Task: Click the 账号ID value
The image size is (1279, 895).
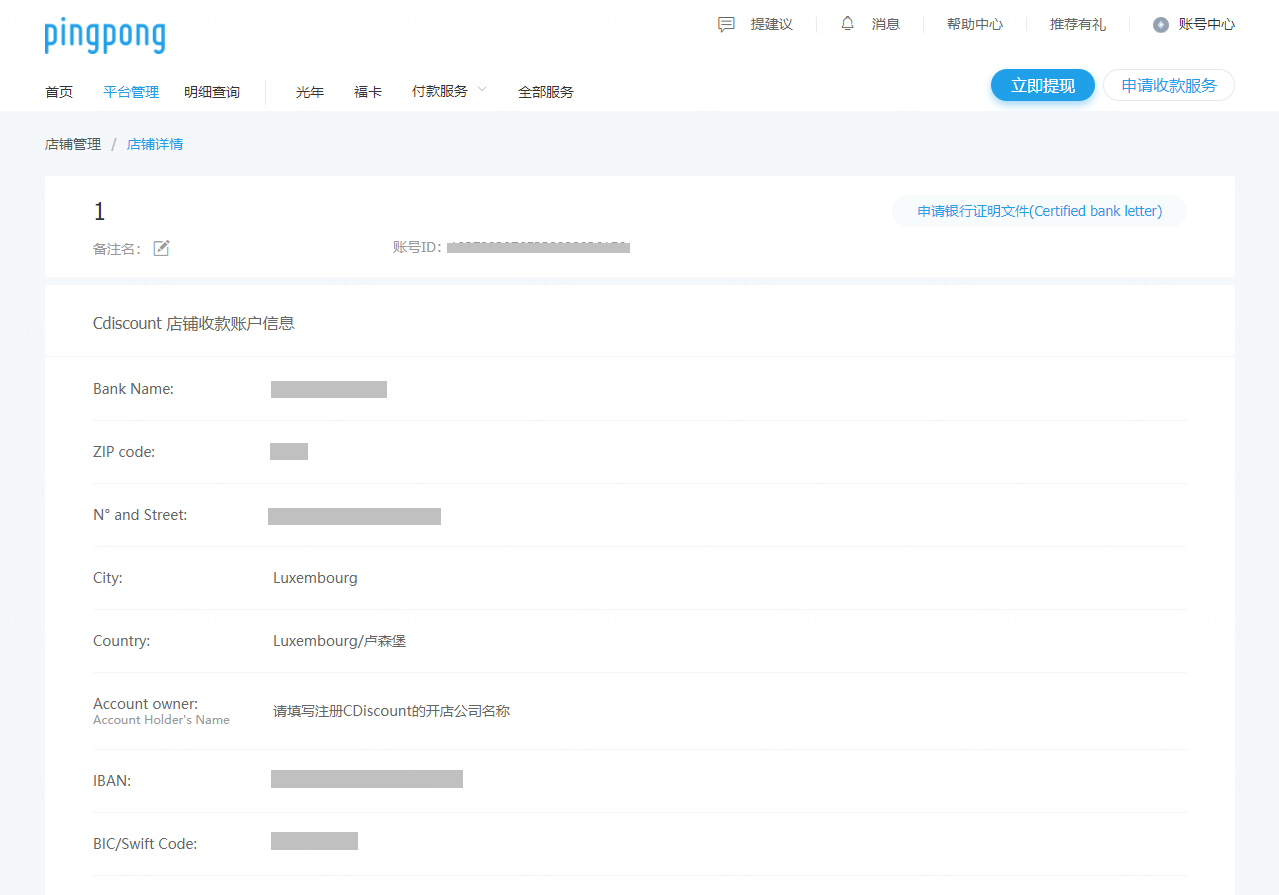Action: click(538, 247)
